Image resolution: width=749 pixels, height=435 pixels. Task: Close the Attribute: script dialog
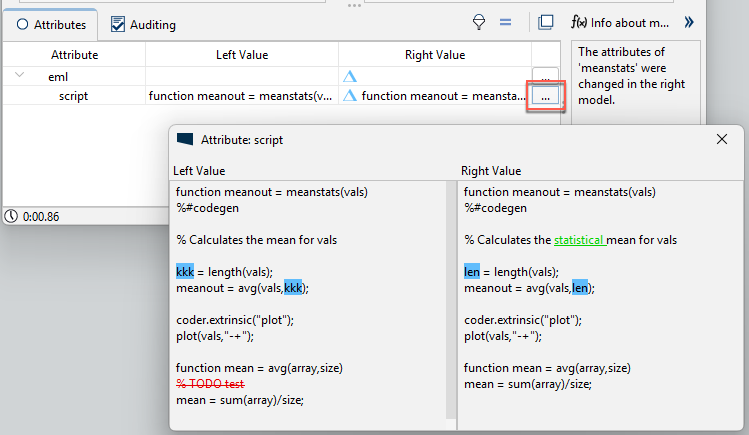722,139
